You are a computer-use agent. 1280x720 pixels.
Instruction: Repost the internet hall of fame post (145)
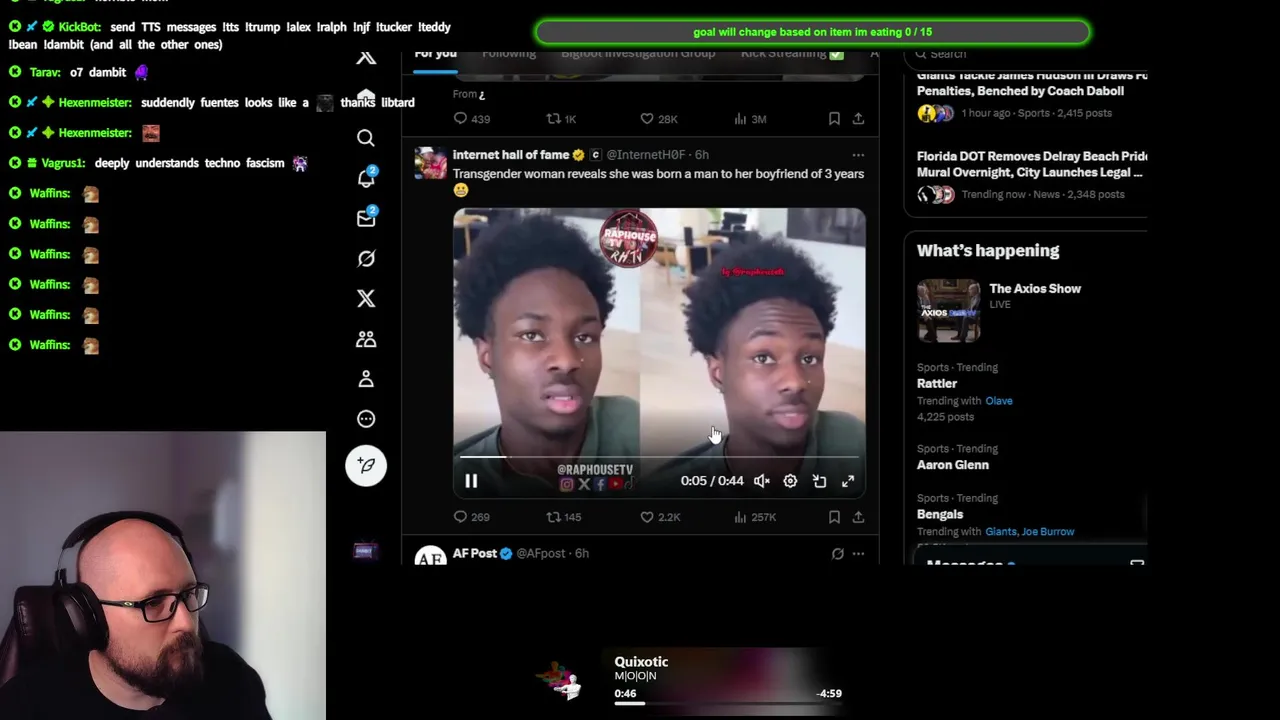[x=563, y=517]
